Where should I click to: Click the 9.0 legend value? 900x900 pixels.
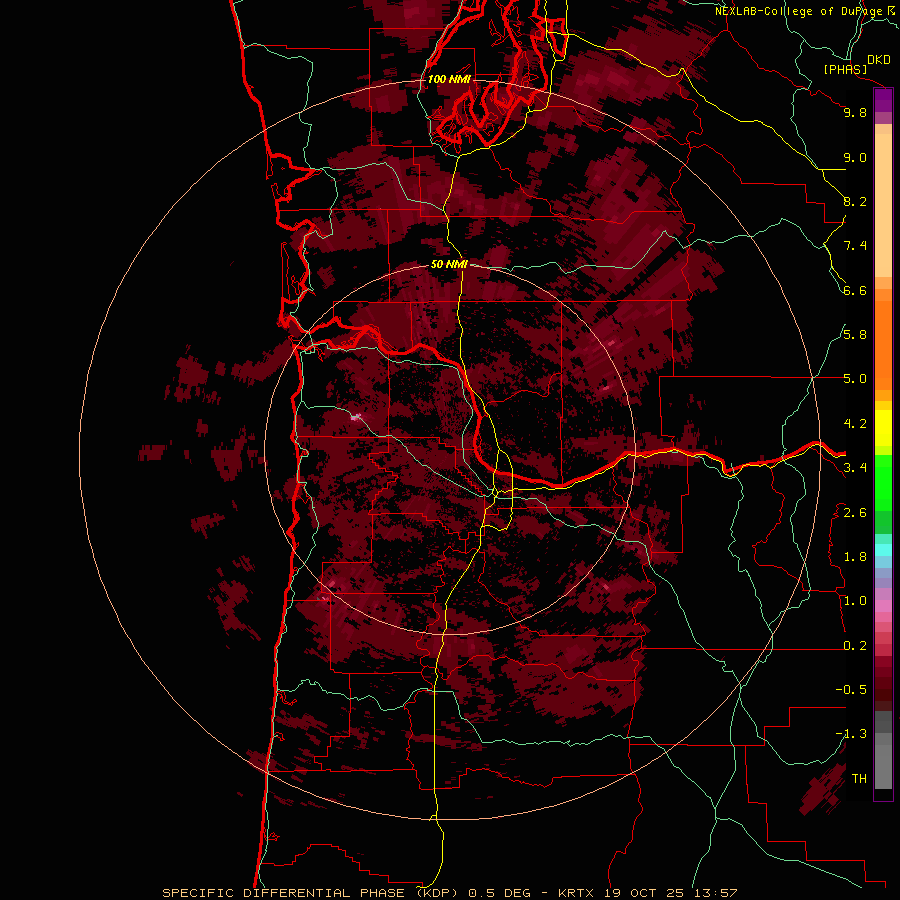click(855, 157)
